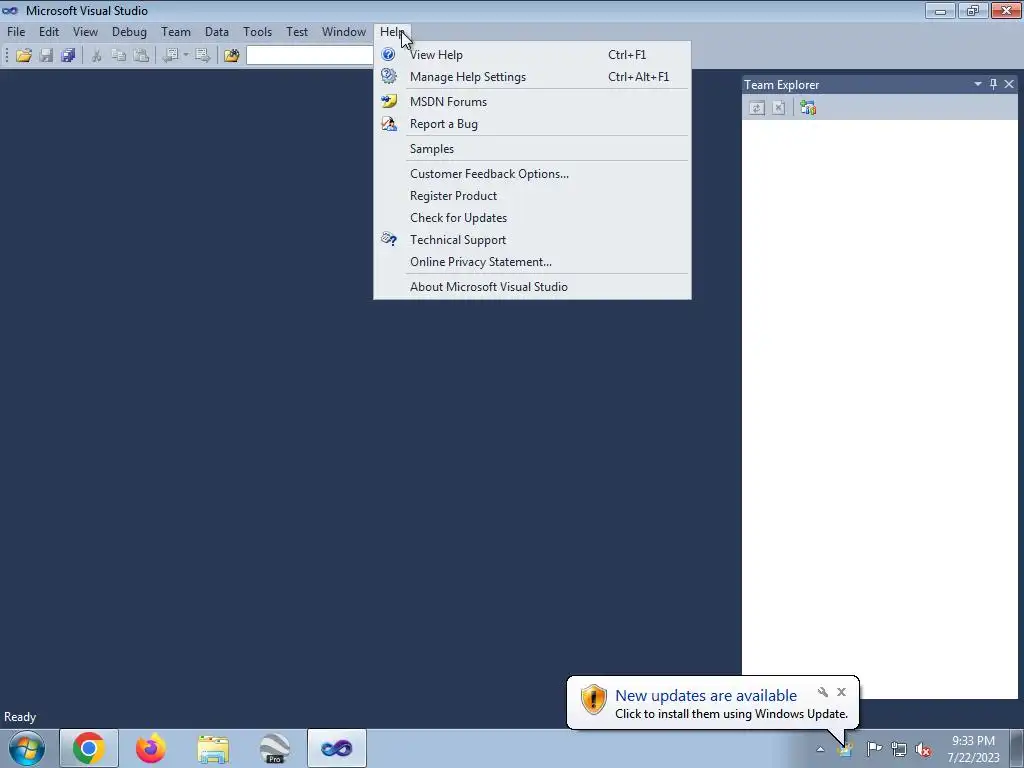This screenshot has height=768, width=1024.
Task: Click the Paste clipboard toolbar icon
Action: 140,56
